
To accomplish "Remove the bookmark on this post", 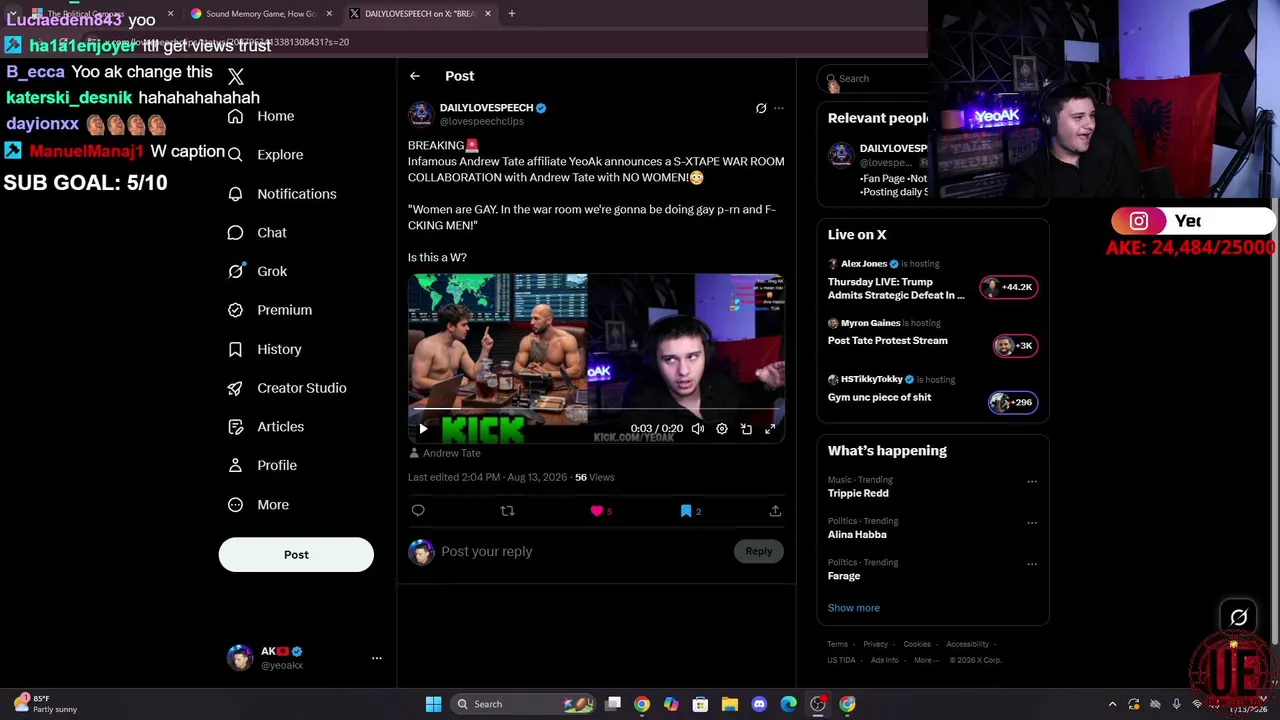I will tap(686, 511).
